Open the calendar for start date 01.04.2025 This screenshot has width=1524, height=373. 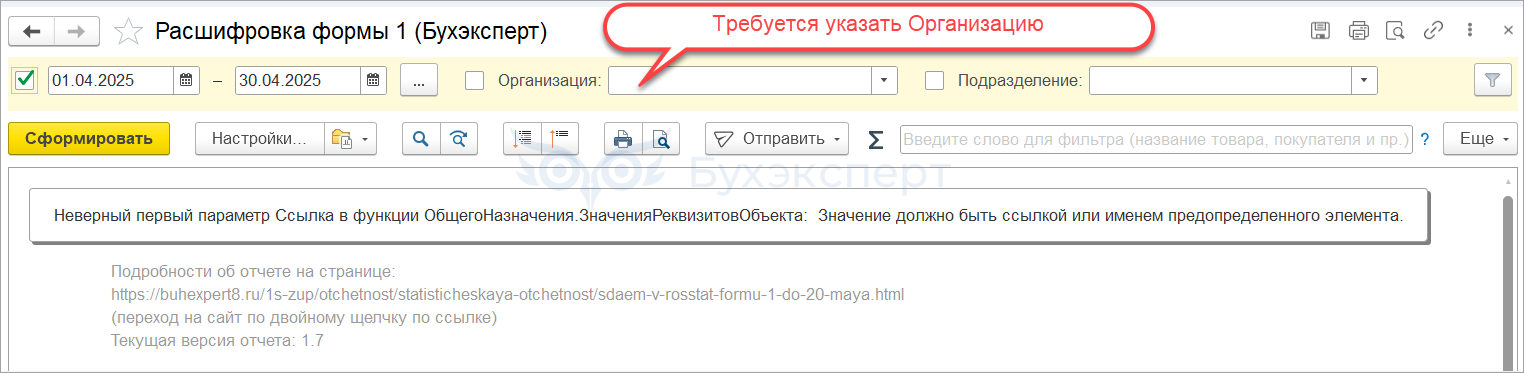pos(187,81)
